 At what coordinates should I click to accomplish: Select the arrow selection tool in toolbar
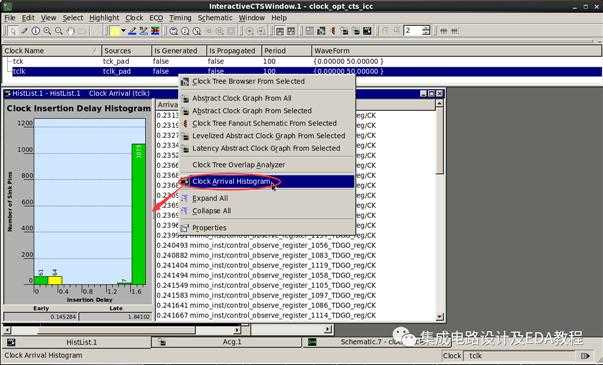tap(13, 31)
